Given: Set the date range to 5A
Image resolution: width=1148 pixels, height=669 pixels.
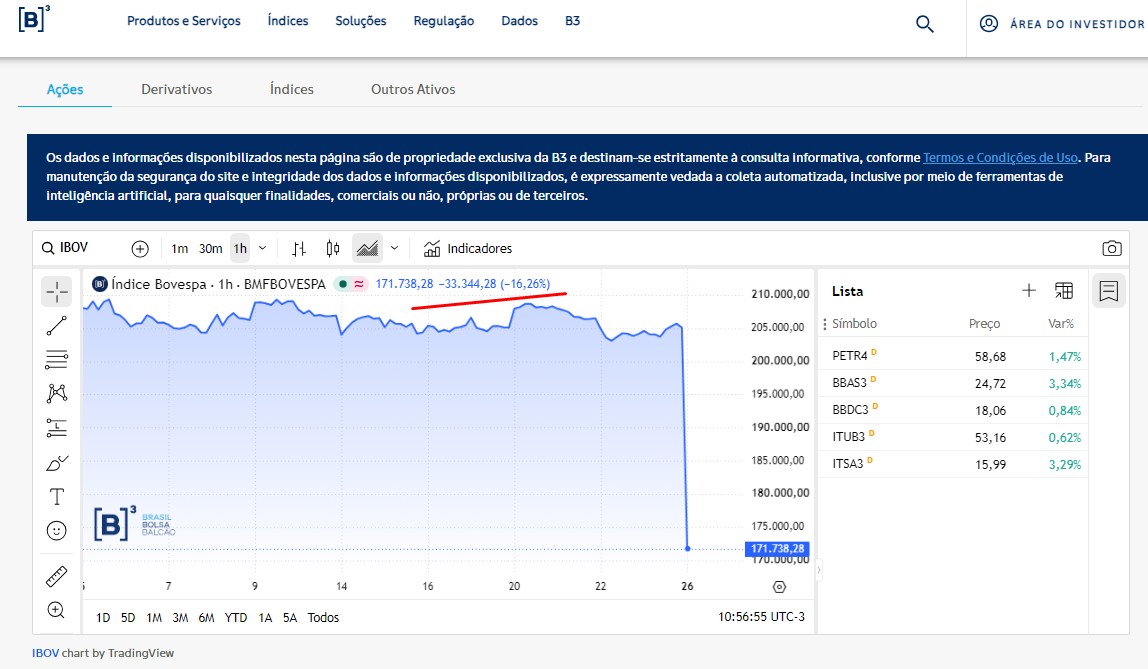Looking at the screenshot, I should click(x=290, y=618).
